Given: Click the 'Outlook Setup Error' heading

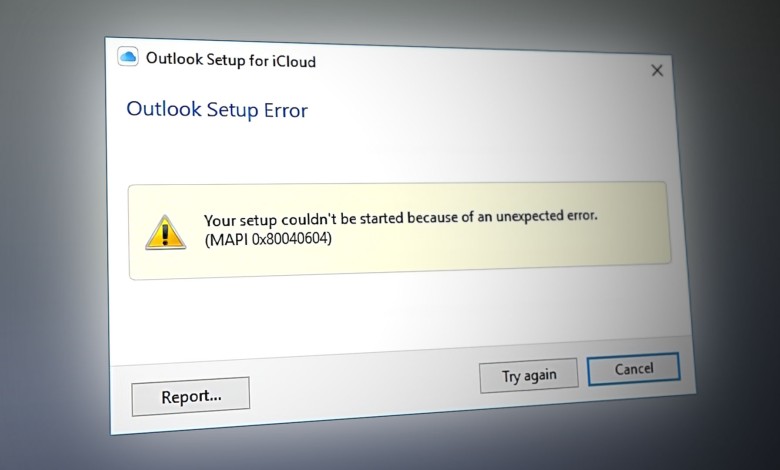Looking at the screenshot, I should click(217, 109).
